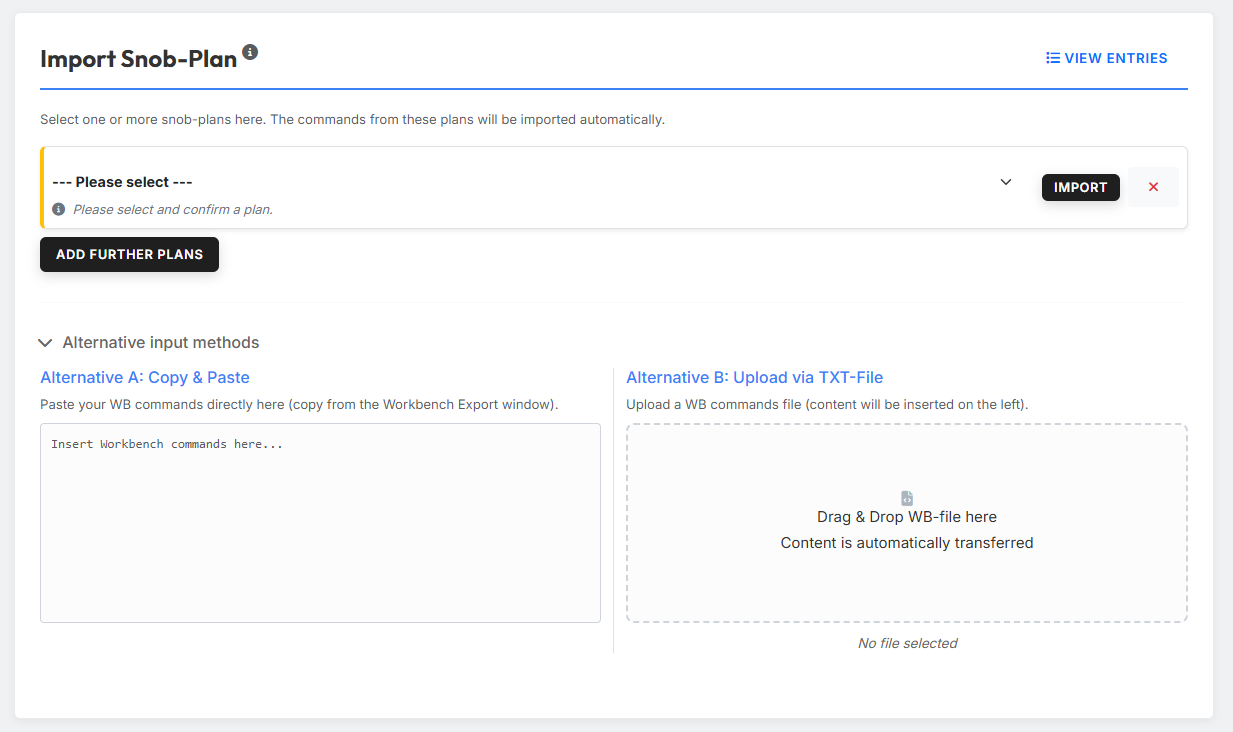Click the 'Drag & Drop WB-file here' text

click(x=907, y=517)
